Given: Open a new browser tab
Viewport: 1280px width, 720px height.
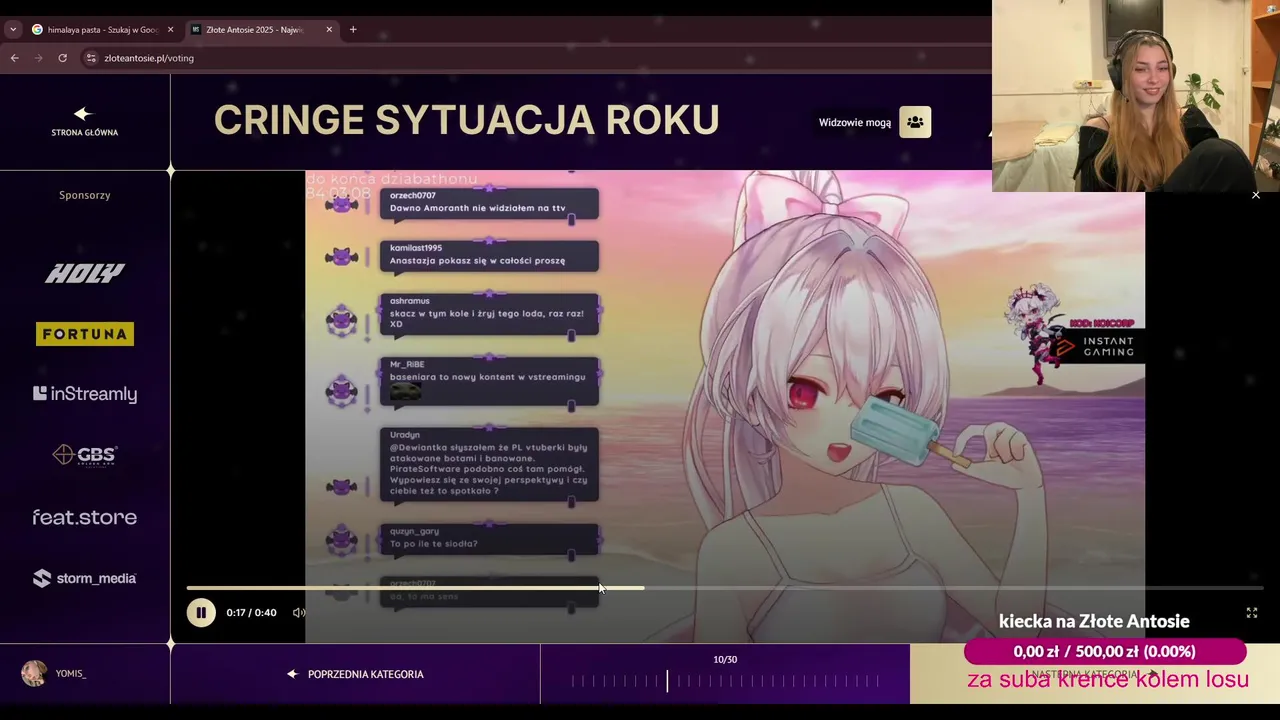Looking at the screenshot, I should [x=353, y=29].
